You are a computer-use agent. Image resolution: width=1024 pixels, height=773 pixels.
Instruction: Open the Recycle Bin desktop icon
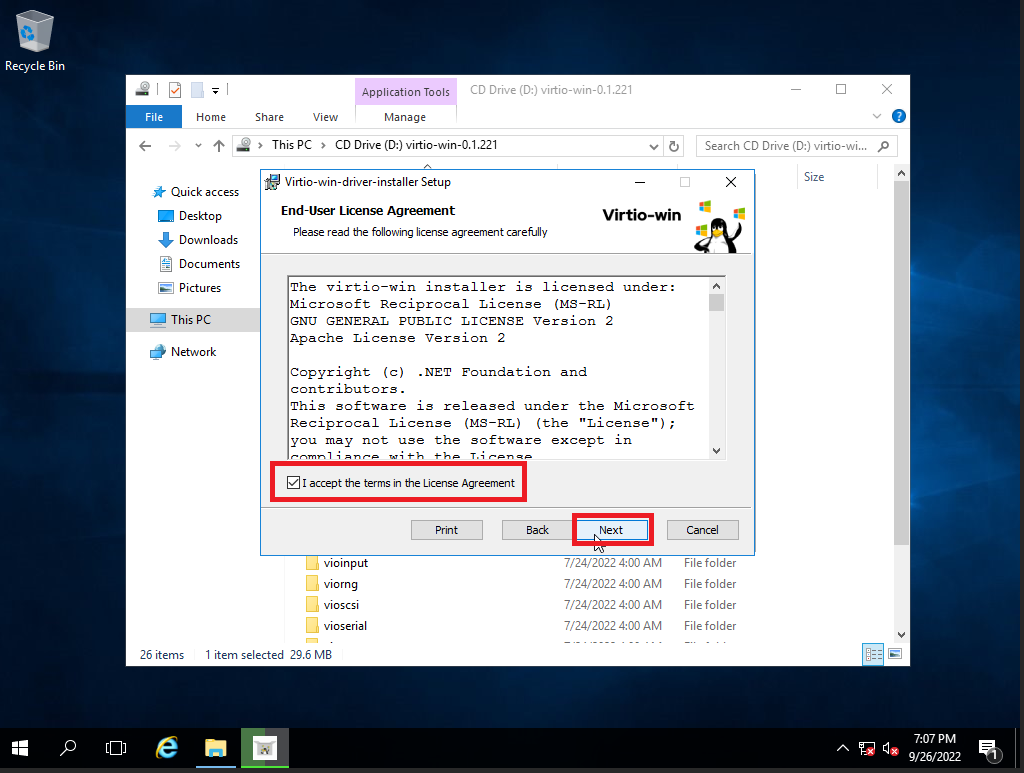click(35, 40)
